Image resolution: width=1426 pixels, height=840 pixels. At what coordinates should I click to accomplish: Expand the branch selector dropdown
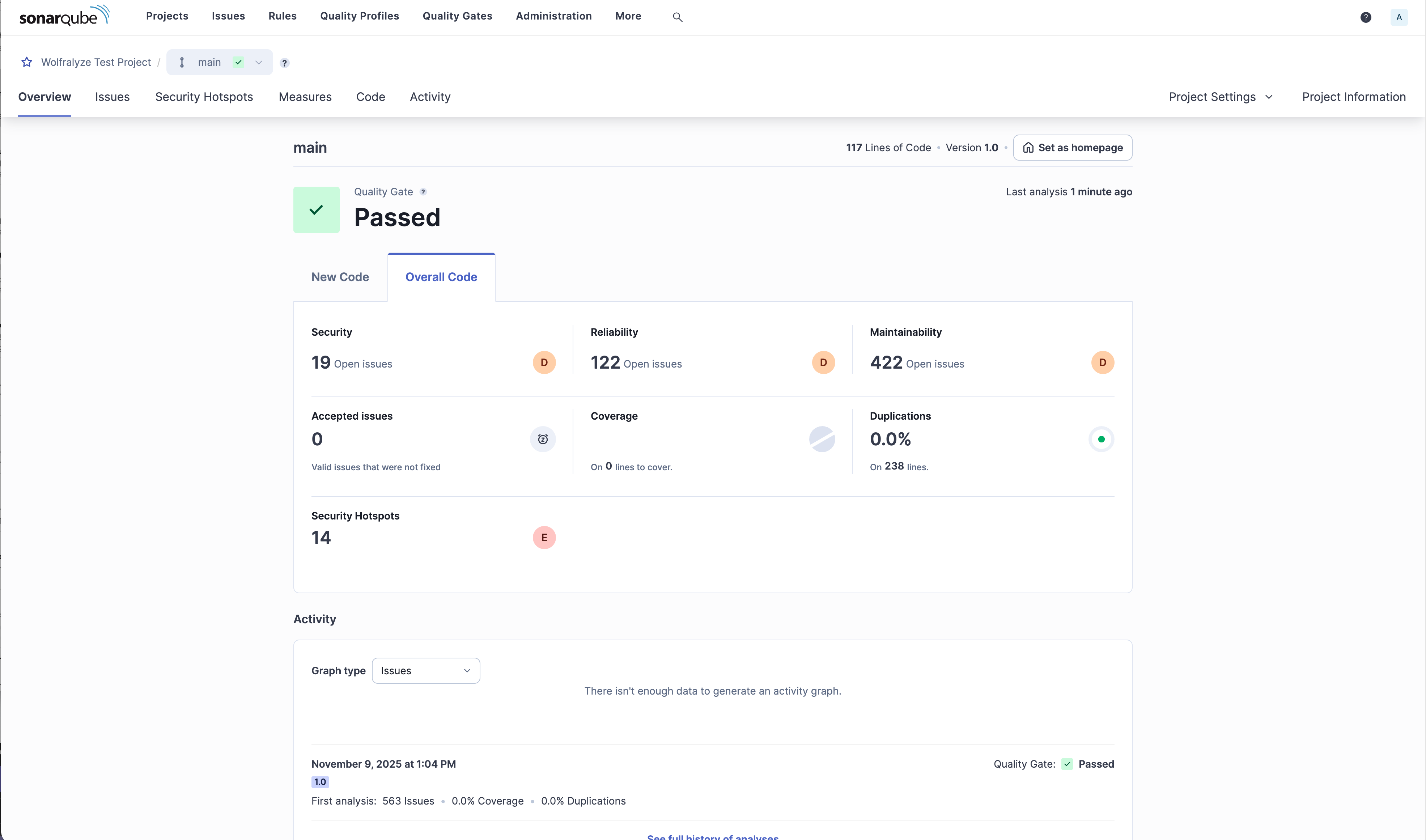(259, 62)
